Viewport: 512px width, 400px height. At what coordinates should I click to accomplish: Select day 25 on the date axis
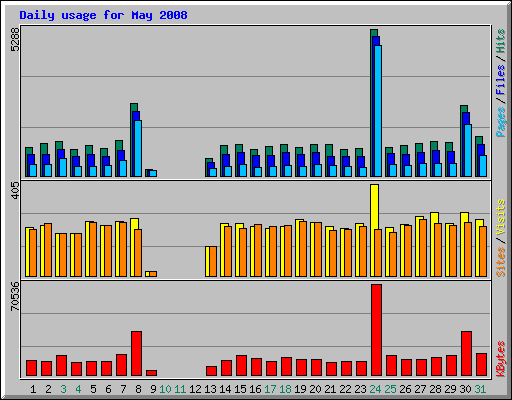click(390, 389)
